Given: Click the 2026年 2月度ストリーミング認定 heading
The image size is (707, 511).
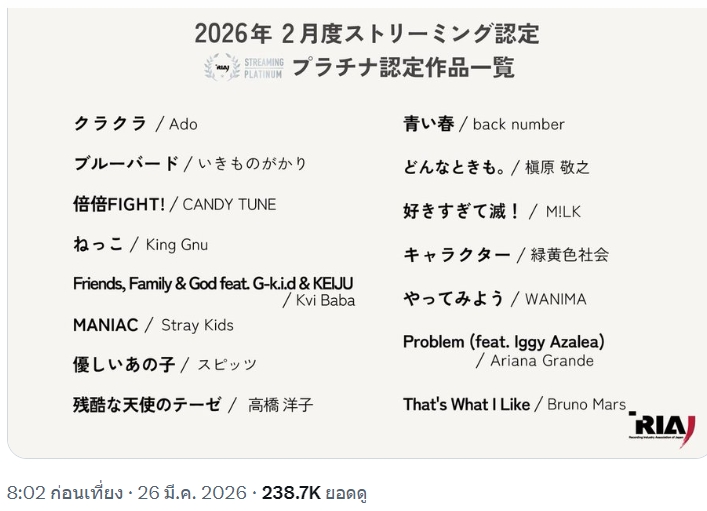Looking at the screenshot, I should coord(367,33).
